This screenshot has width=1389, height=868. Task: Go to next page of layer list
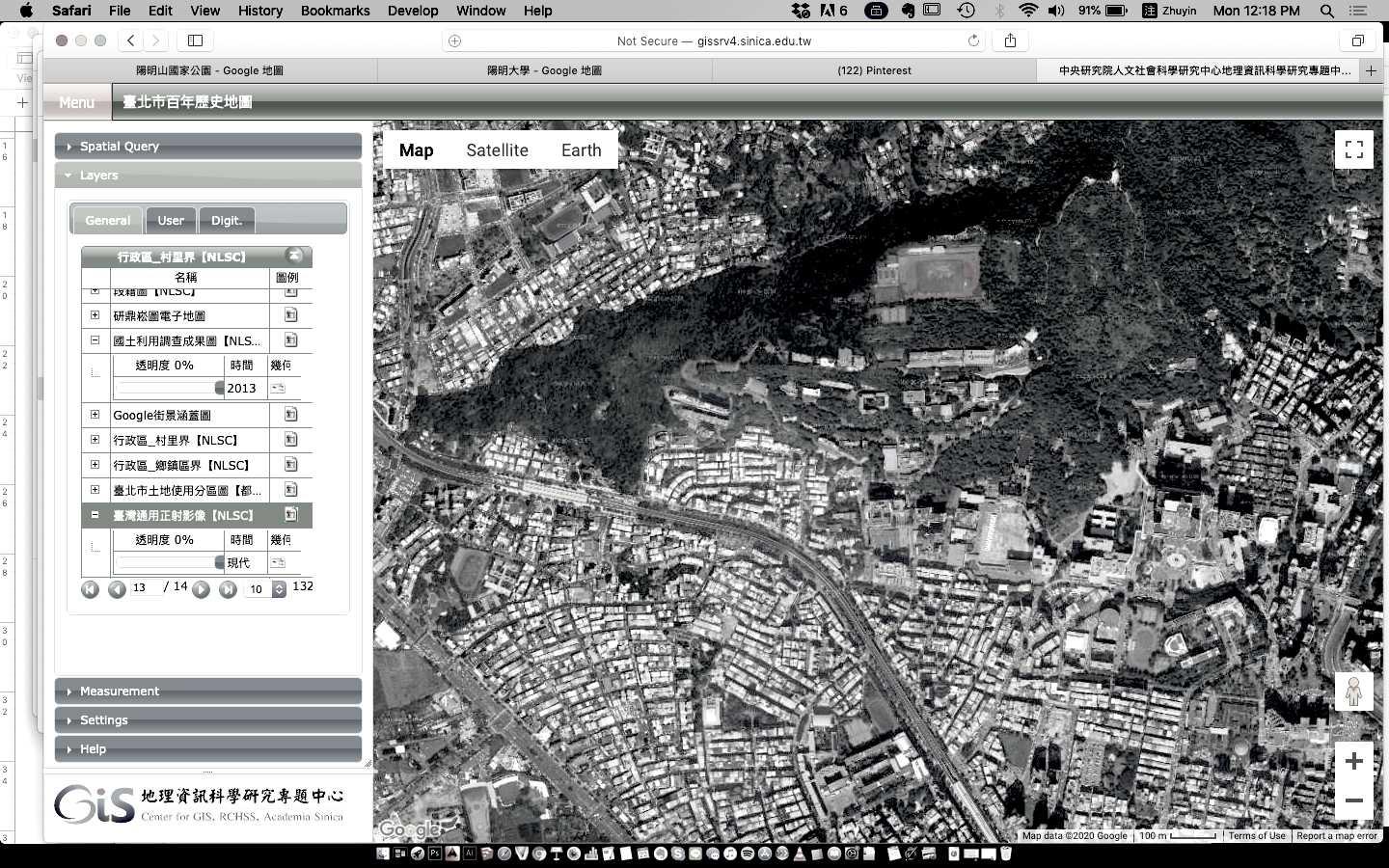(201, 589)
